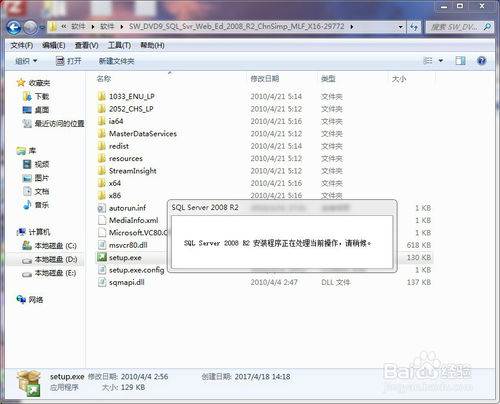Open the view options dropdown arrow

pos(441,61)
